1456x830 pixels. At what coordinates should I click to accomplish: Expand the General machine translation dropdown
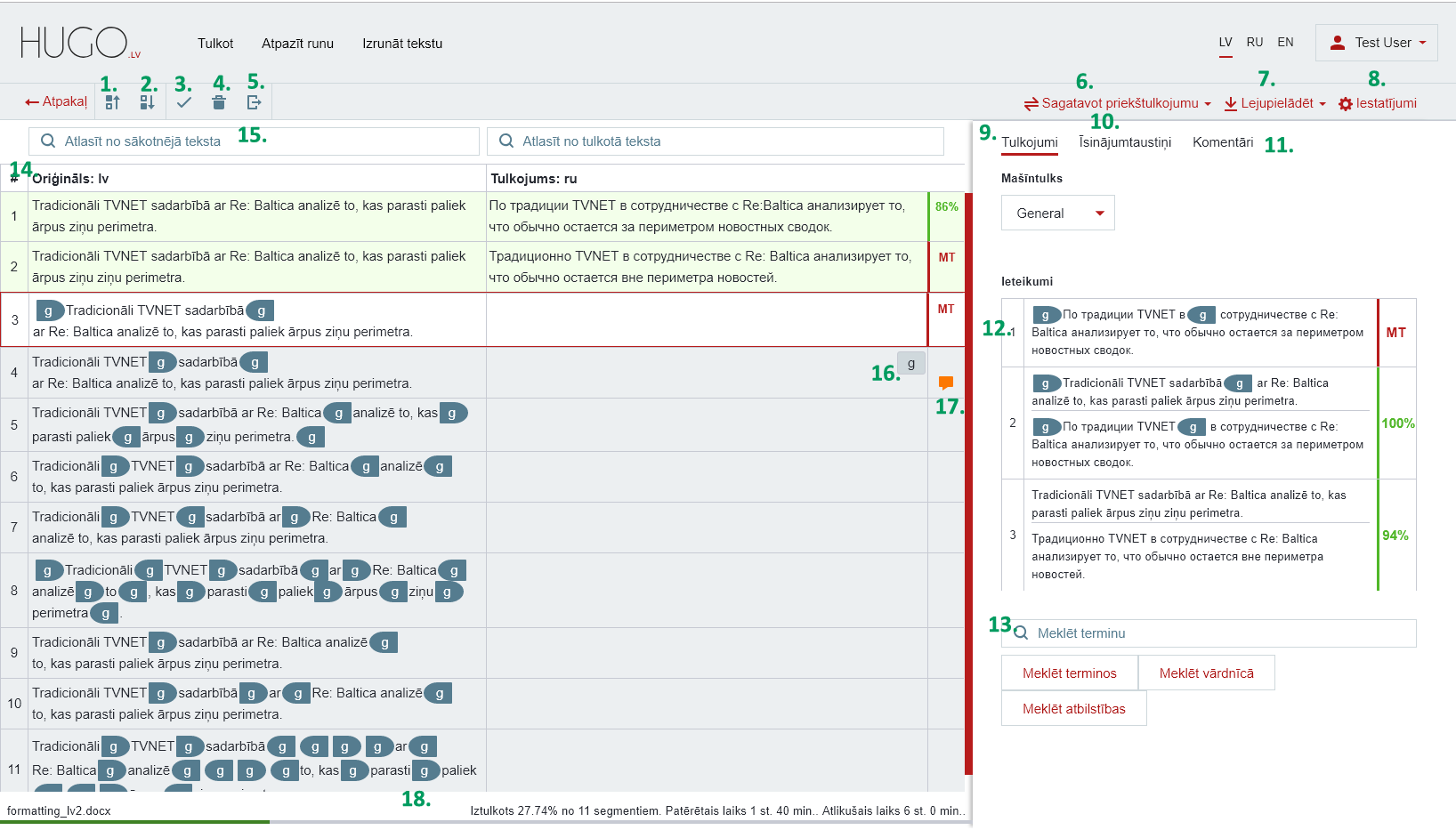coord(1057,214)
